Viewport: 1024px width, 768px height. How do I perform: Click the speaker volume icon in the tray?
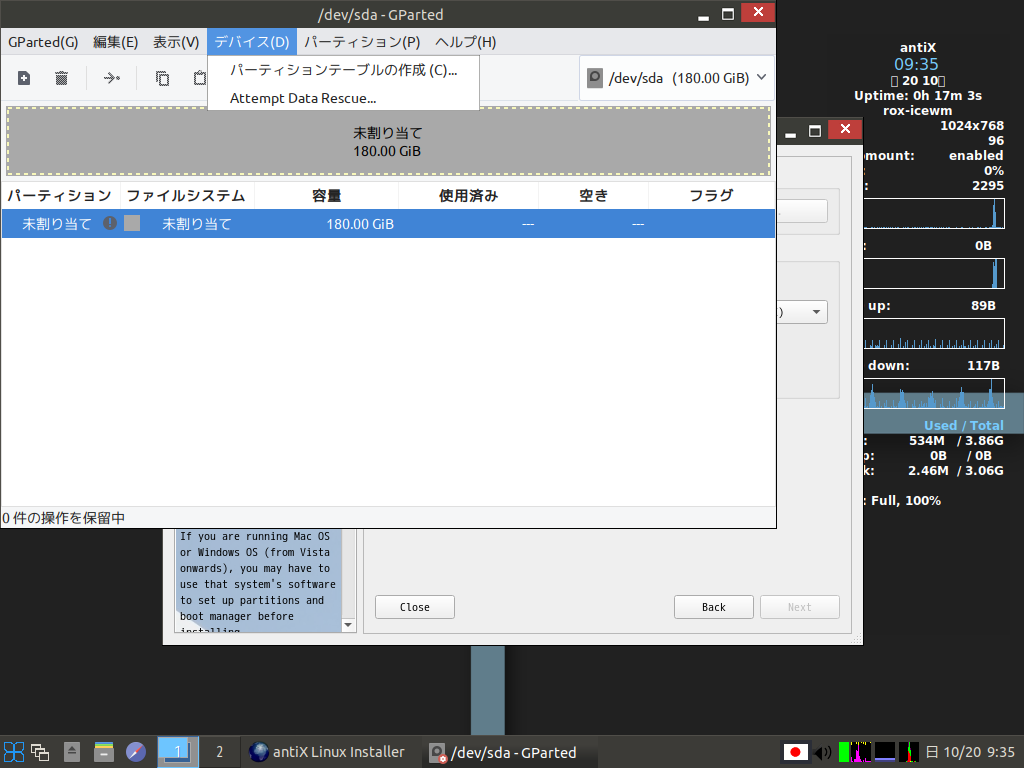823,752
